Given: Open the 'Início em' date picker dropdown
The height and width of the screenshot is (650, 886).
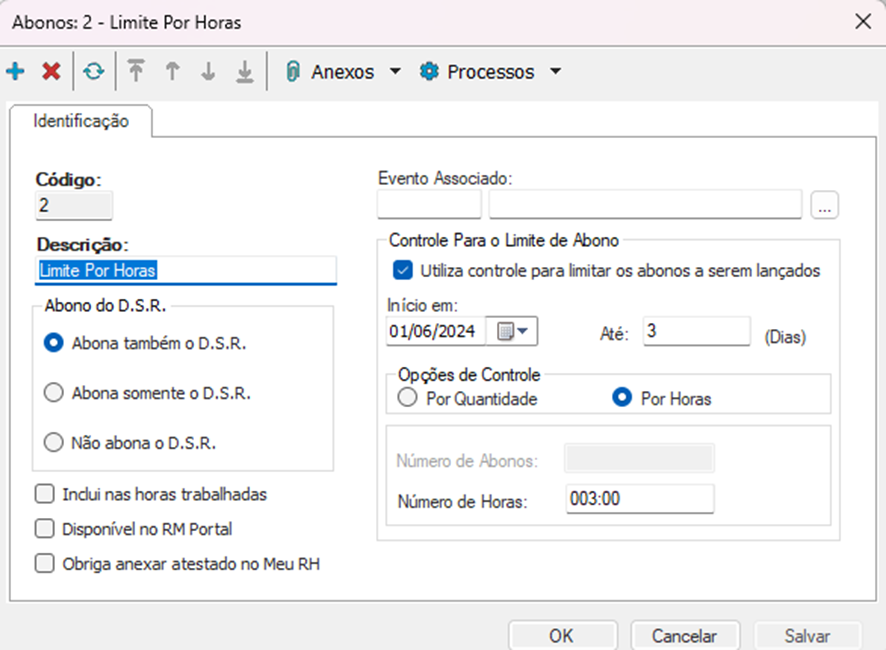Looking at the screenshot, I should [x=514, y=331].
